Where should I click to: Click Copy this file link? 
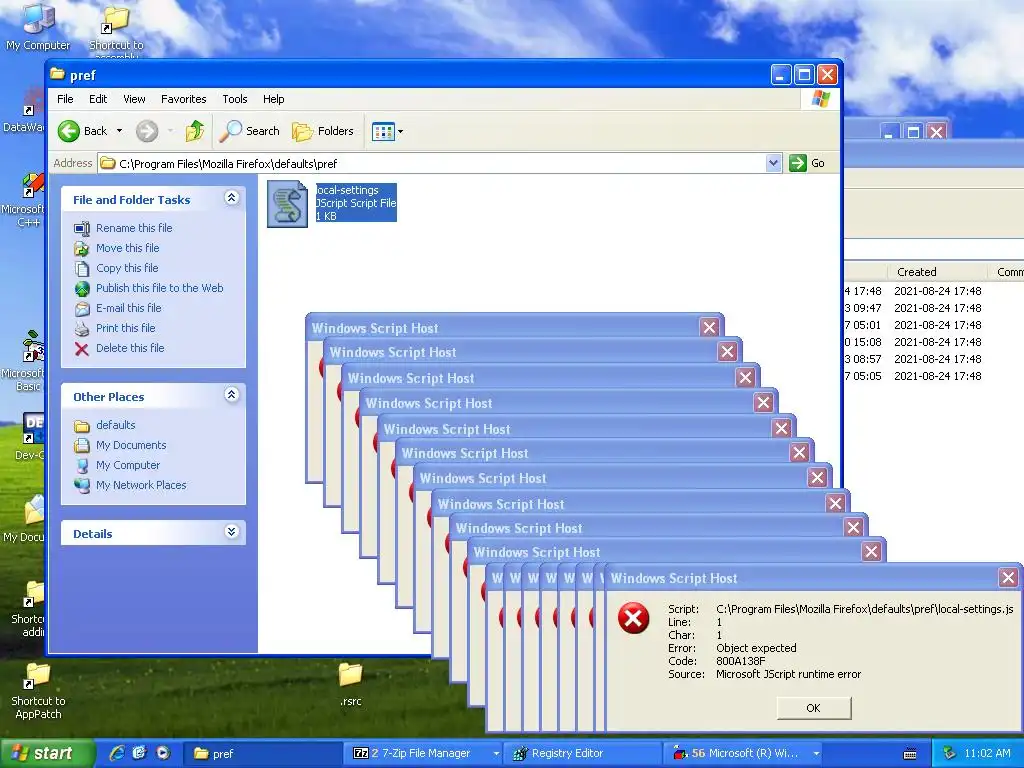click(127, 268)
